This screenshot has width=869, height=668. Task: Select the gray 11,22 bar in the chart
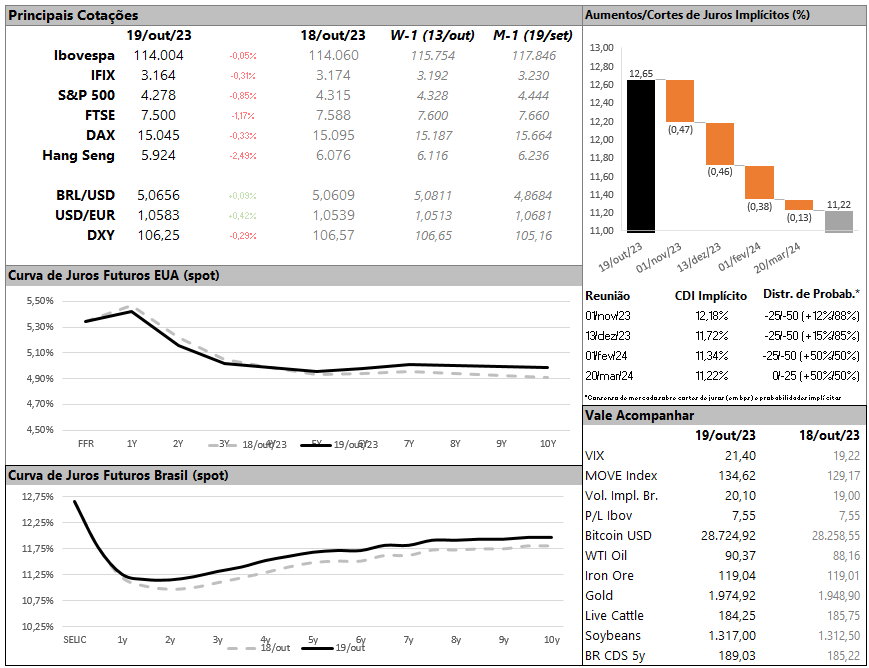tap(838, 221)
